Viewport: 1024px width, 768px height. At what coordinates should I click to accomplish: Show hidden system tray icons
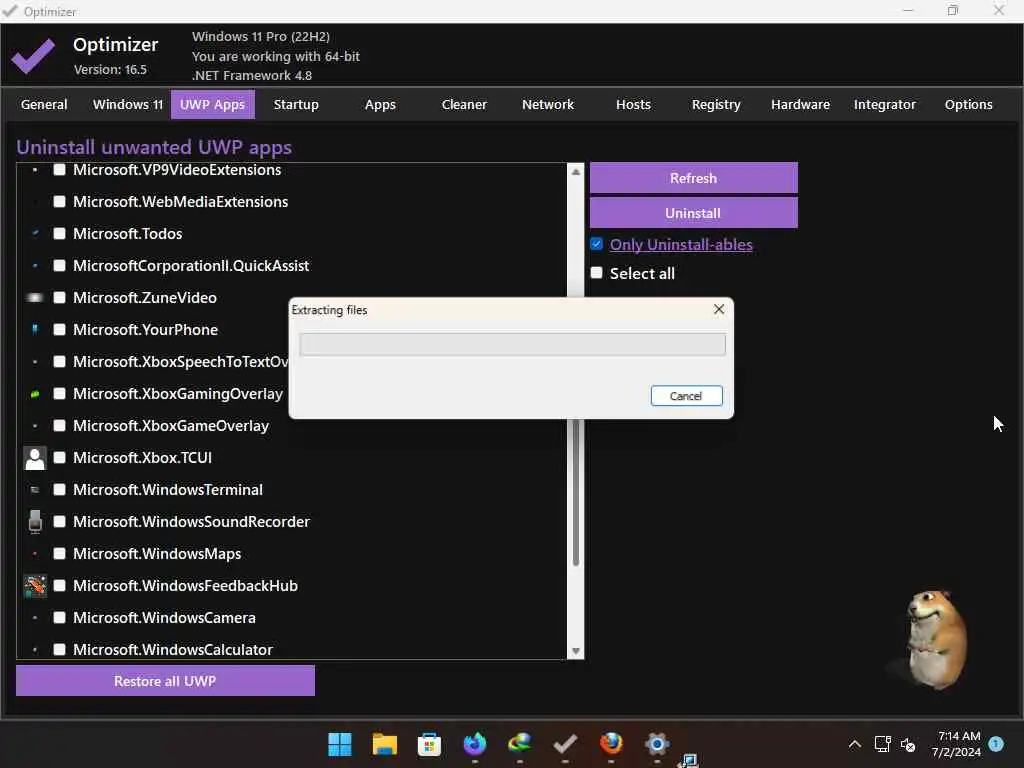(x=854, y=744)
